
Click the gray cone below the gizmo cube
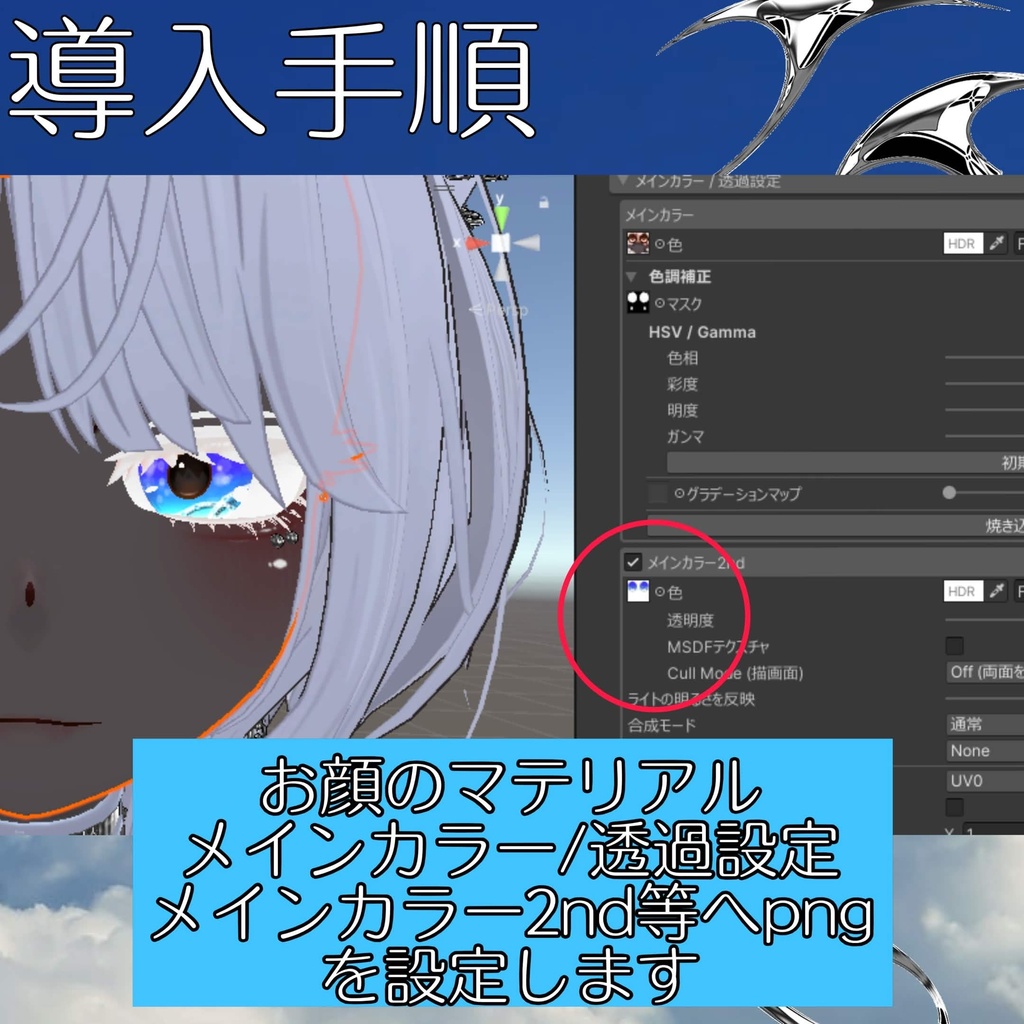click(x=501, y=268)
